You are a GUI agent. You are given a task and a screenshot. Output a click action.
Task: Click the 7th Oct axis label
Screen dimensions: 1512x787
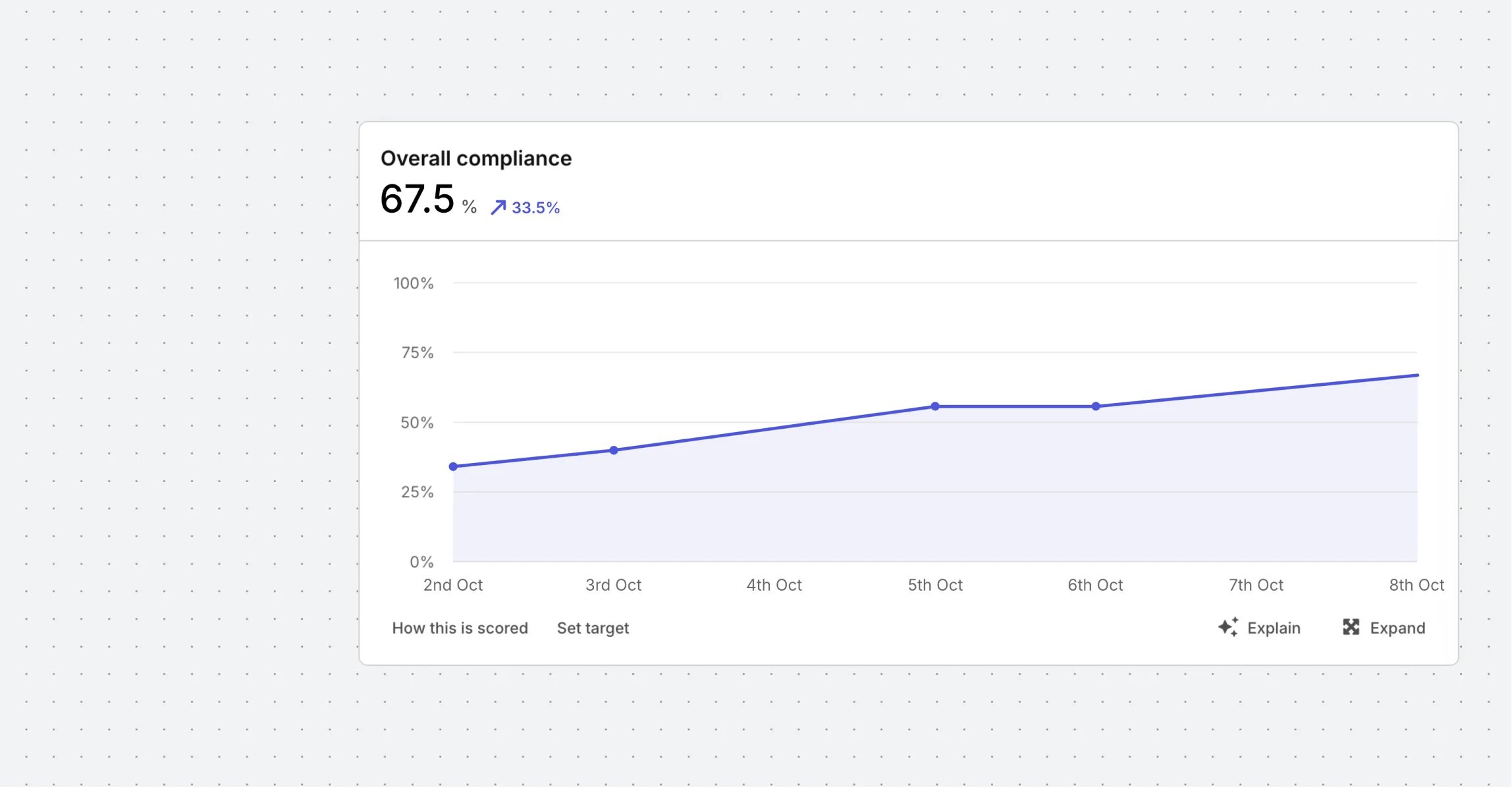(x=1256, y=585)
